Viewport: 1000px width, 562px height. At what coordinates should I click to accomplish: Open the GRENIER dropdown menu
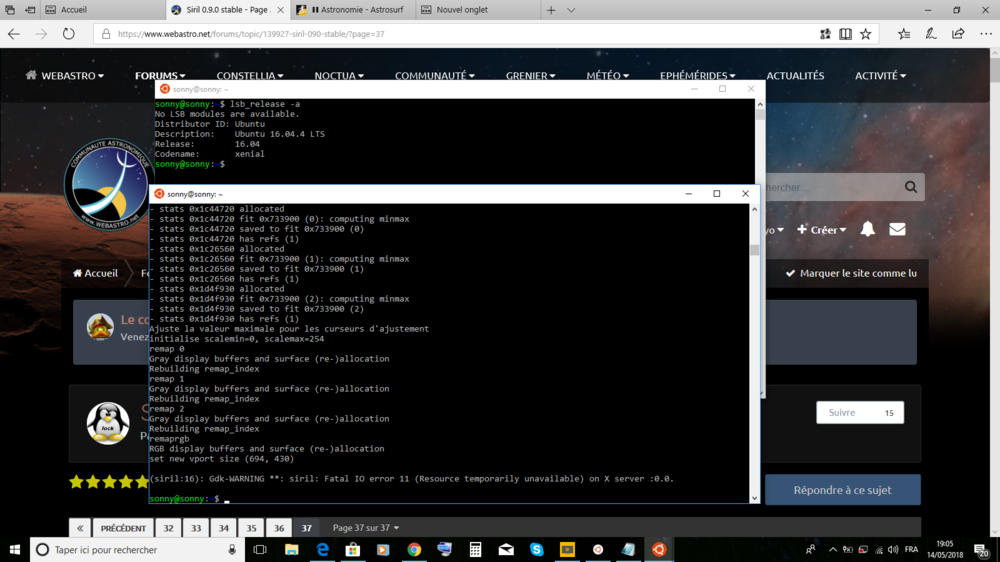530,76
